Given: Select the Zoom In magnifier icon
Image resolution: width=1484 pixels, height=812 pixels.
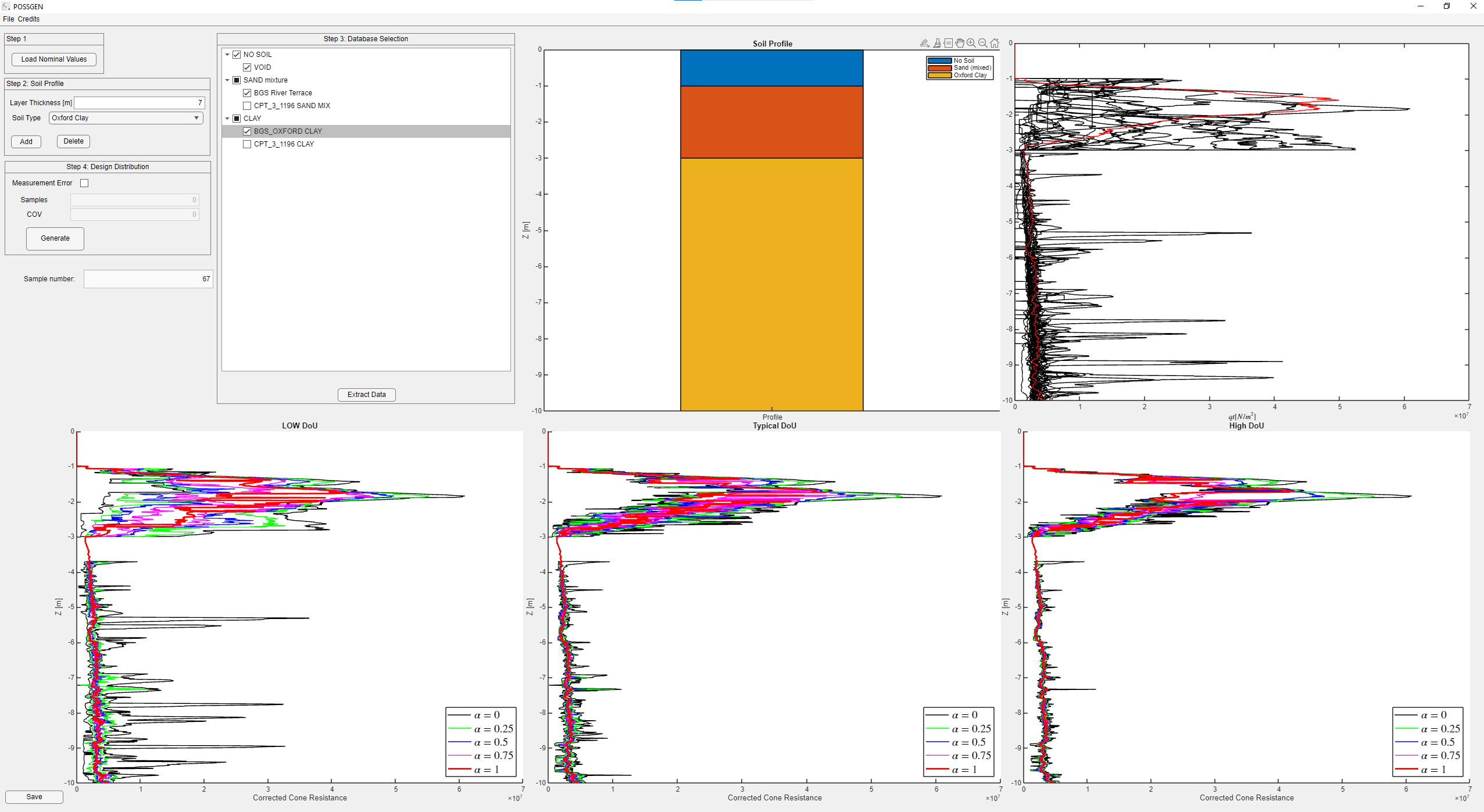Looking at the screenshot, I should (971, 43).
